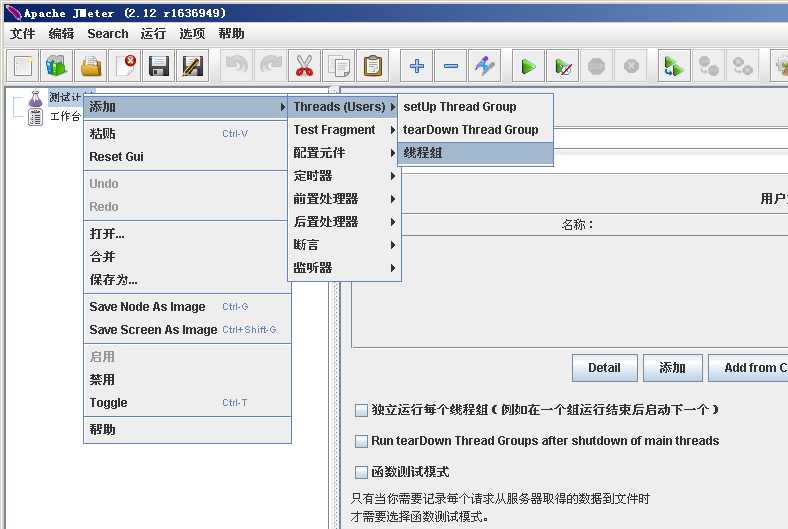Click the Open file folder icon
Screen dimensions: 788x529
coord(90,66)
